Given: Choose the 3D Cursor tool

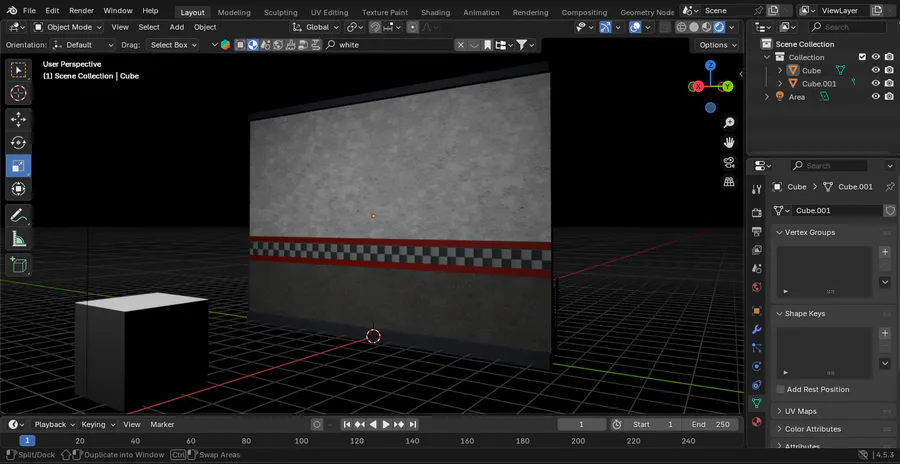Looking at the screenshot, I should click(x=18, y=93).
